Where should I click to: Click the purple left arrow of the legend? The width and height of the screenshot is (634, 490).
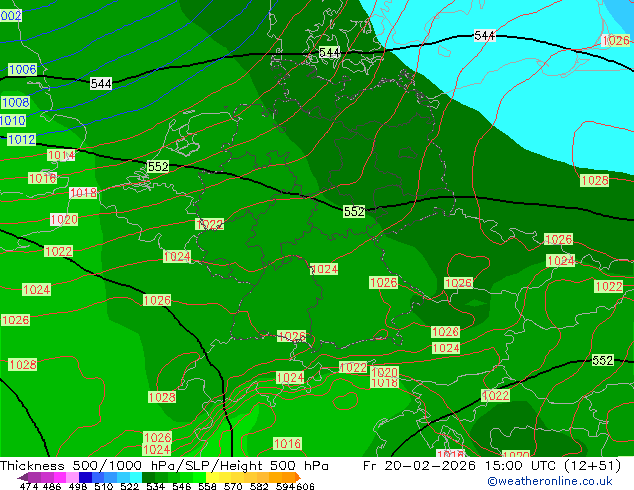click(x=23, y=477)
